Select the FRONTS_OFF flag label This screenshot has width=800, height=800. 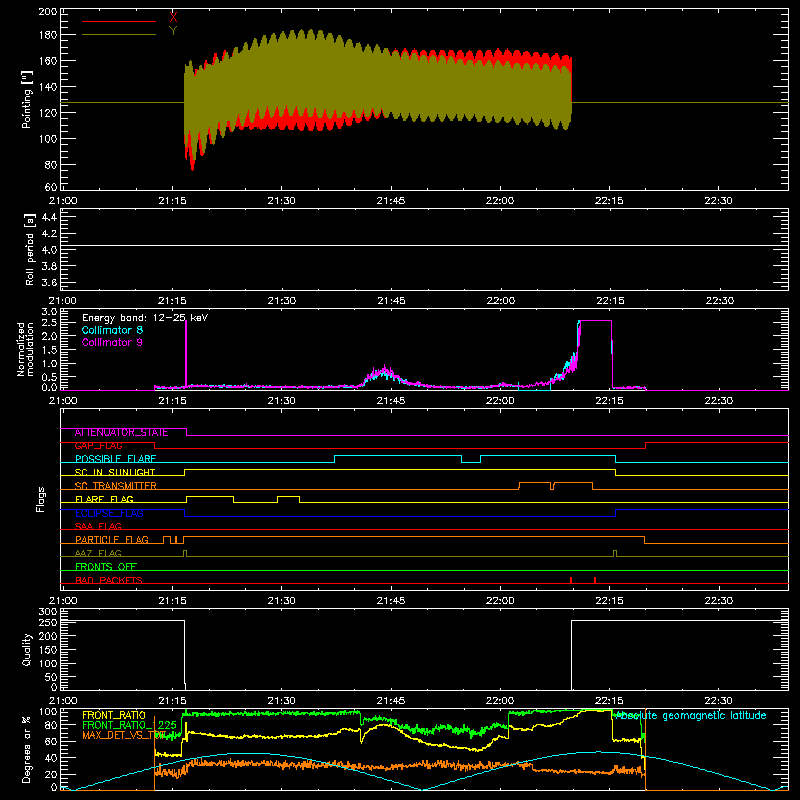coord(106,567)
